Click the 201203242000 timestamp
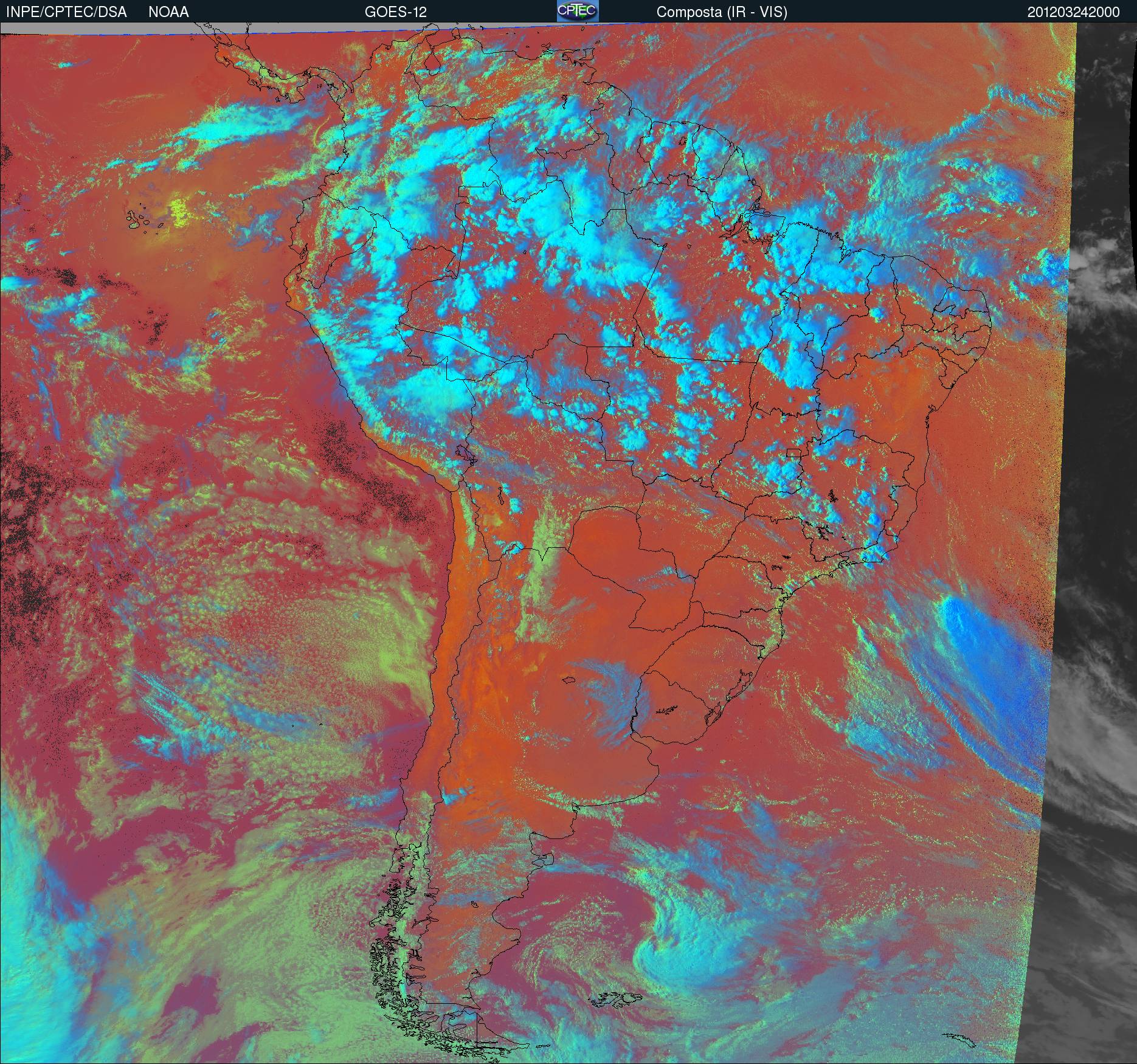 1073,12
